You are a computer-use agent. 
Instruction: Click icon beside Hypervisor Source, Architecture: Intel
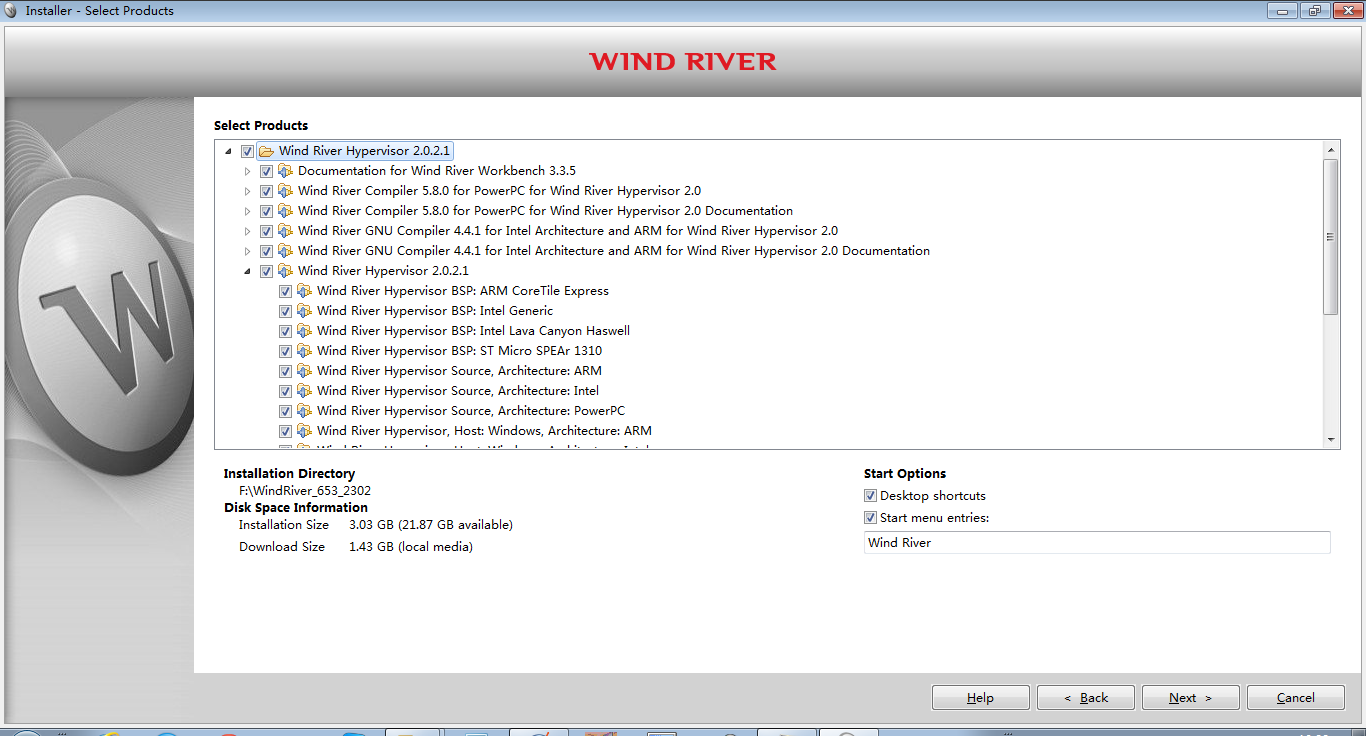pyautogui.click(x=304, y=391)
